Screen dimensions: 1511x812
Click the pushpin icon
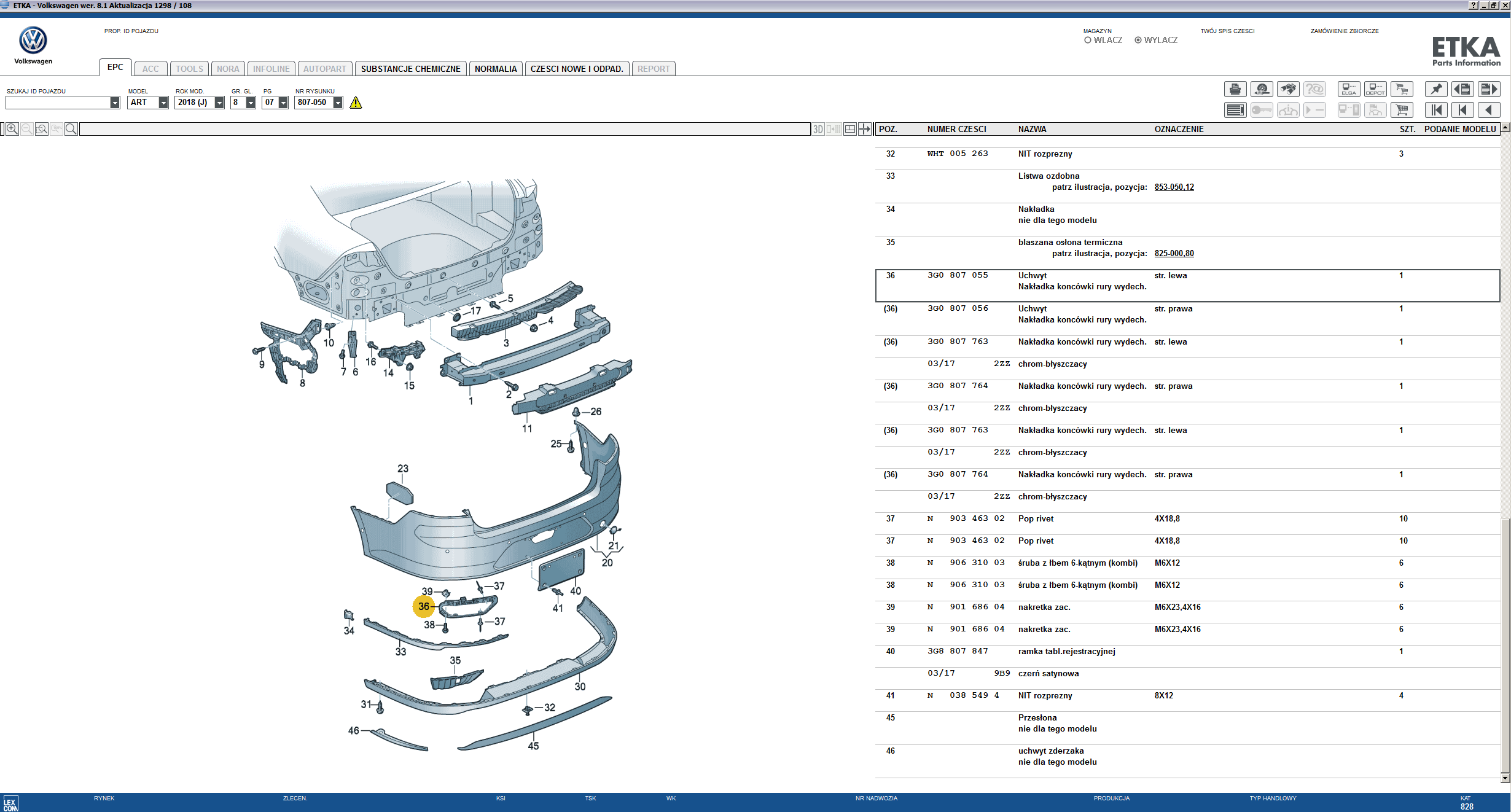[x=1436, y=90]
